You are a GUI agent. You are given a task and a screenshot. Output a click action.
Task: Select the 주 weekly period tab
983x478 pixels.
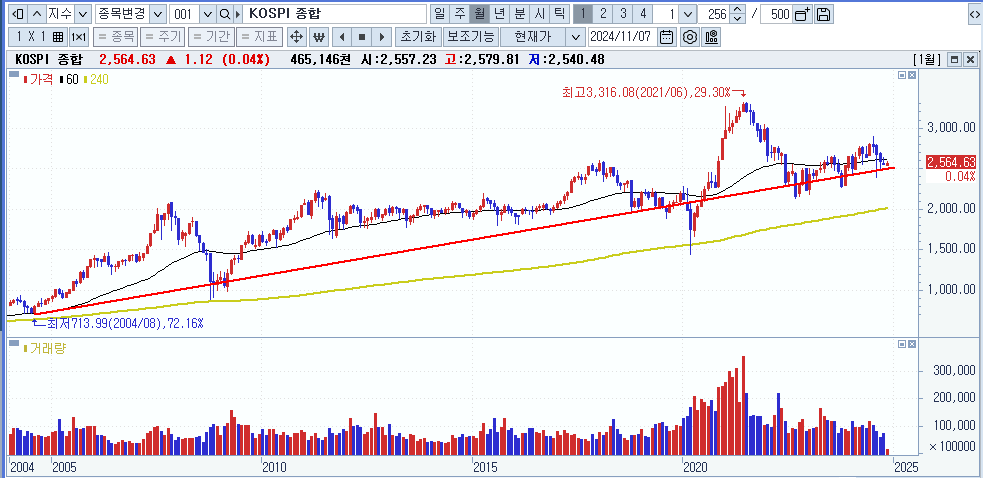pos(460,14)
